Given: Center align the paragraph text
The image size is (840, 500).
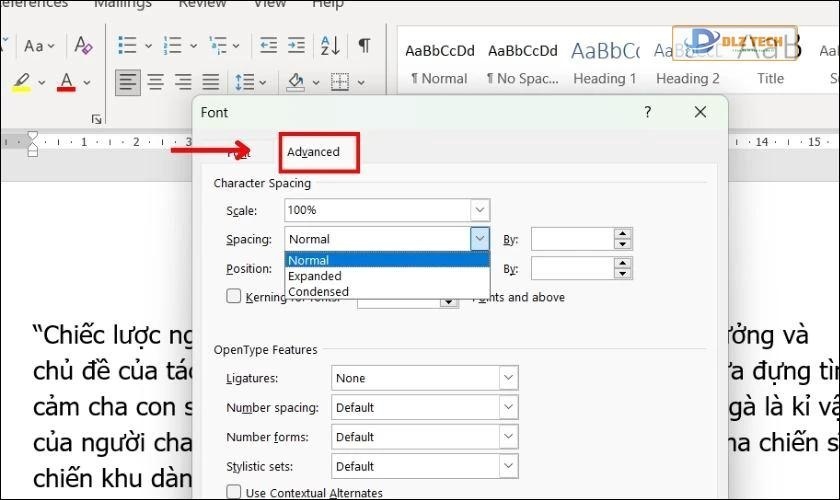Looking at the screenshot, I should coord(155,82).
